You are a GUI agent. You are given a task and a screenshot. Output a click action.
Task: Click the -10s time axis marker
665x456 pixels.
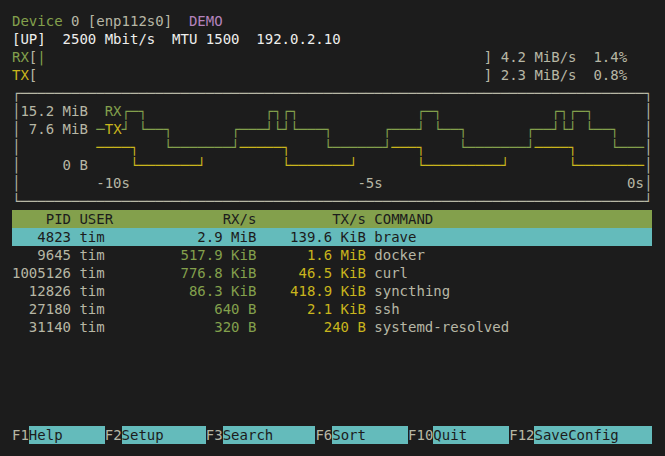point(113,183)
